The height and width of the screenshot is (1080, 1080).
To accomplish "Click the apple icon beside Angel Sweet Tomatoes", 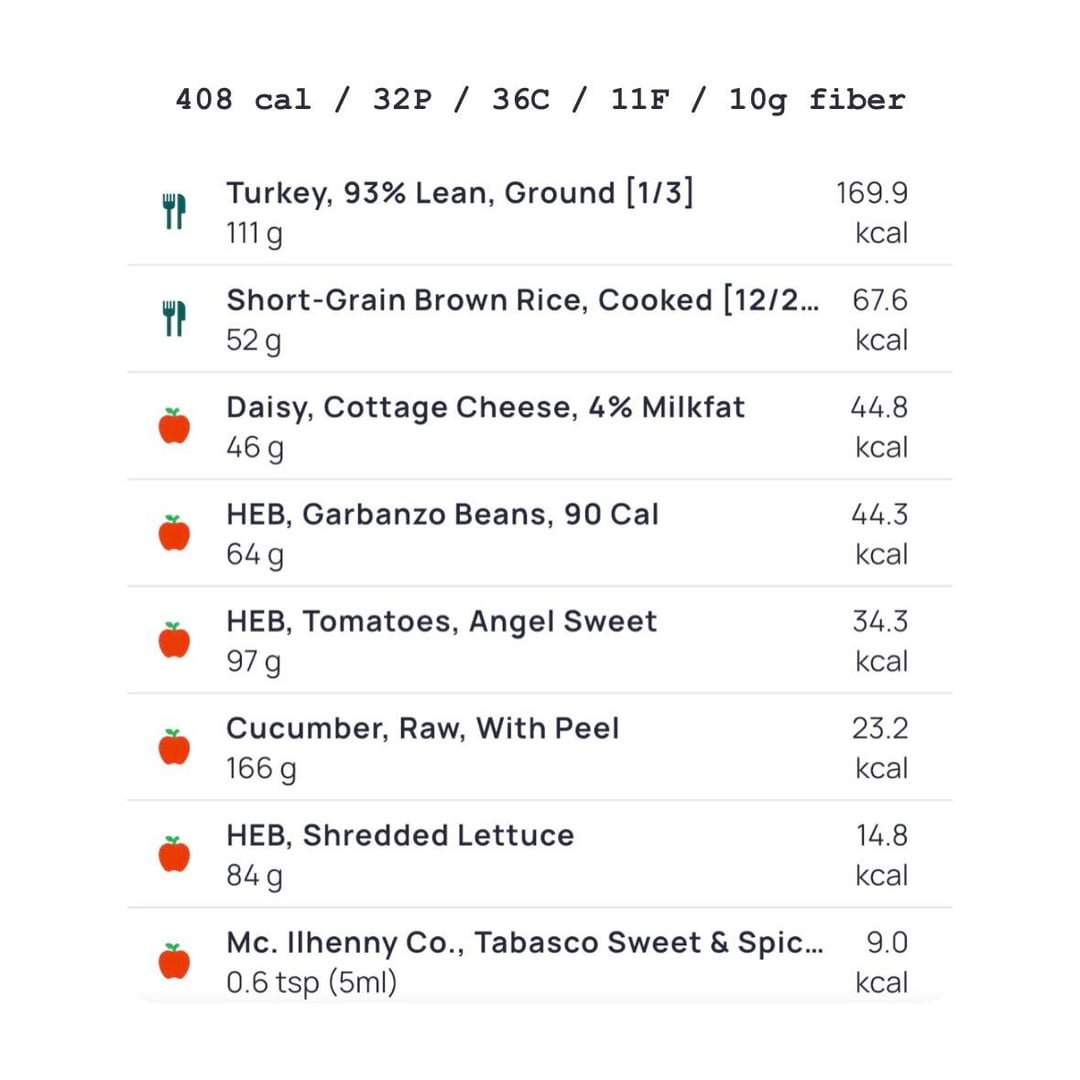I will (174, 640).
